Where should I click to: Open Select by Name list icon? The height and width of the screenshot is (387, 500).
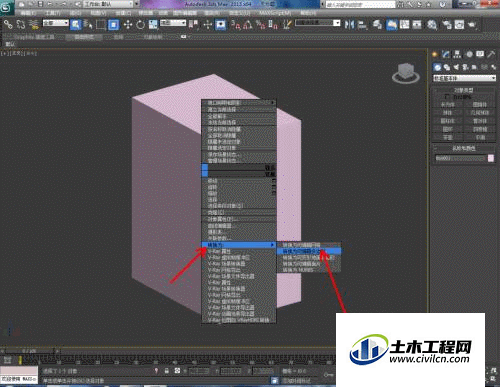pos(88,24)
